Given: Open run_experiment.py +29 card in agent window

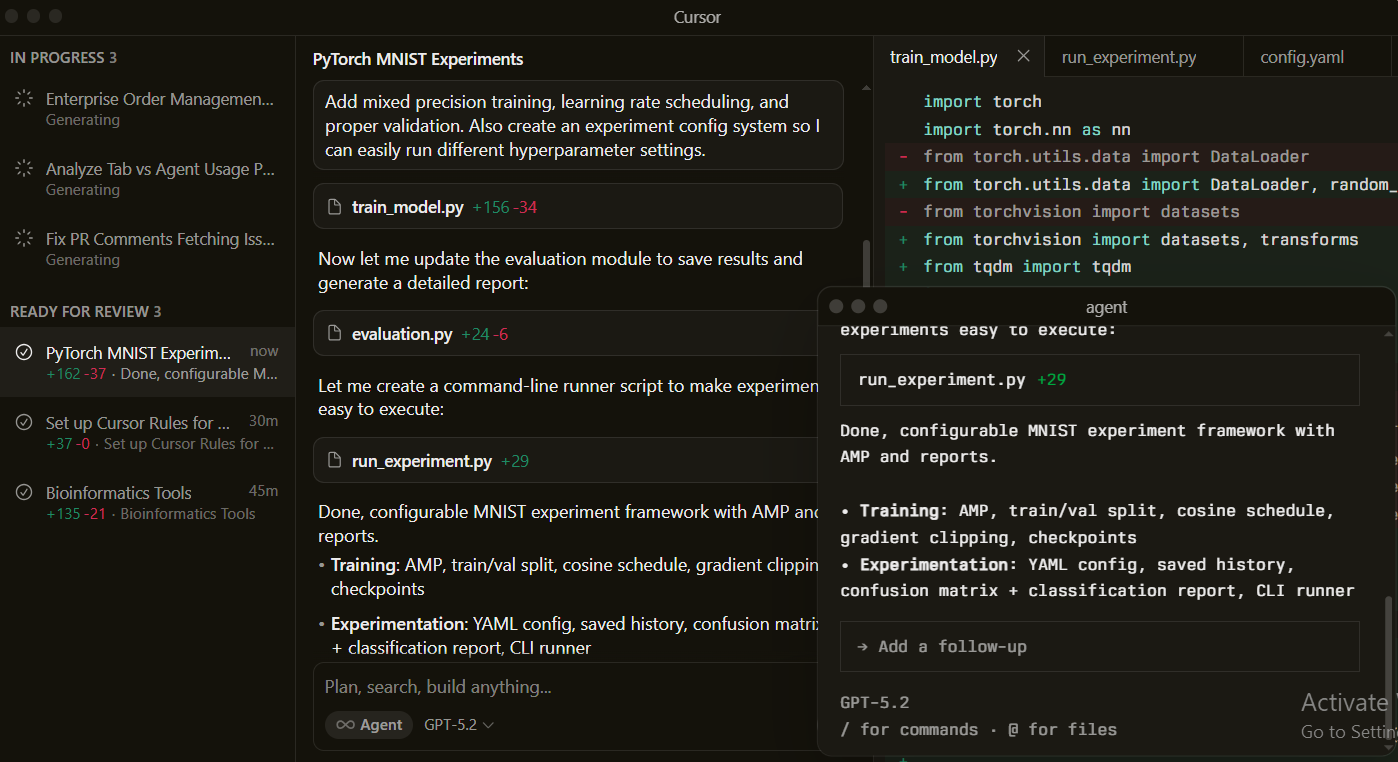Looking at the screenshot, I should tap(1098, 380).
